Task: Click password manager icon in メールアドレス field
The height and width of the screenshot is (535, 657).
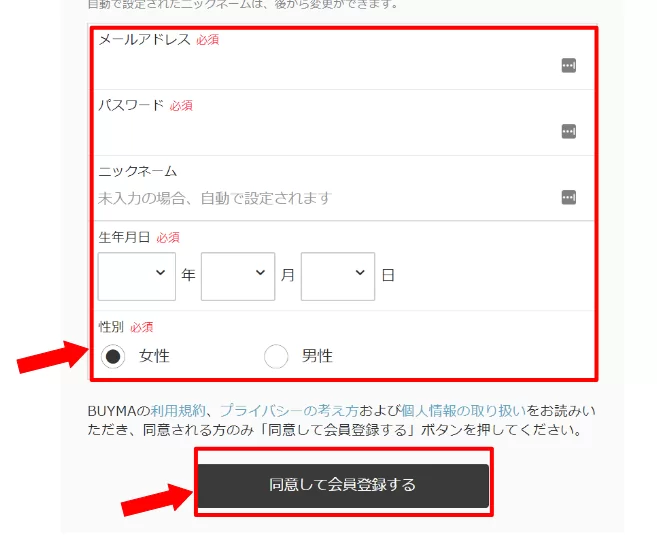Action: 569,65
